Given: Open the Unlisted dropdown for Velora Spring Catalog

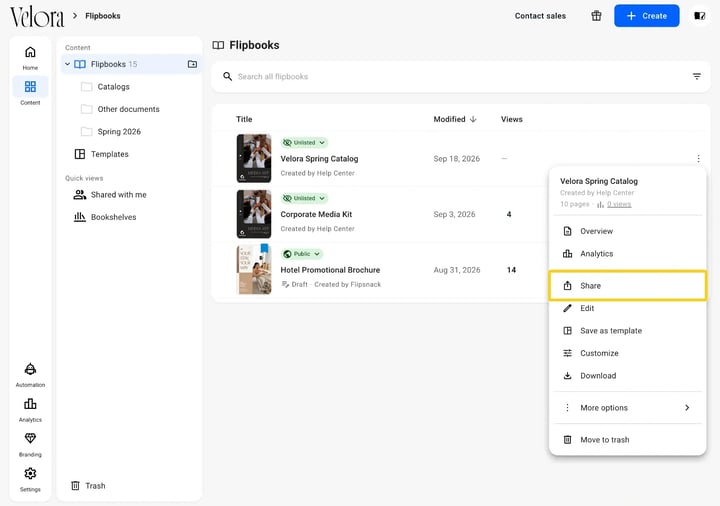Looking at the screenshot, I should (x=304, y=142).
